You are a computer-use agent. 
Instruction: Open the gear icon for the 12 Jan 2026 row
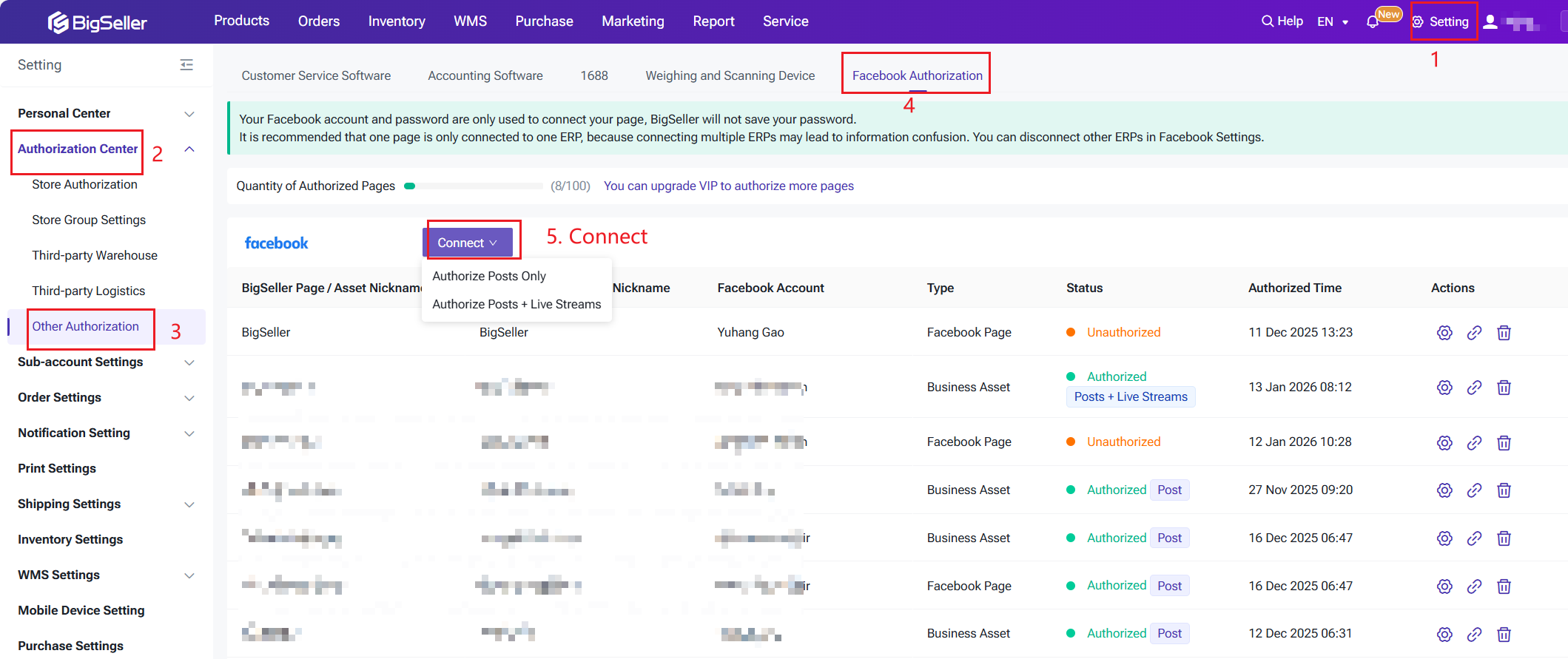pyautogui.click(x=1444, y=442)
